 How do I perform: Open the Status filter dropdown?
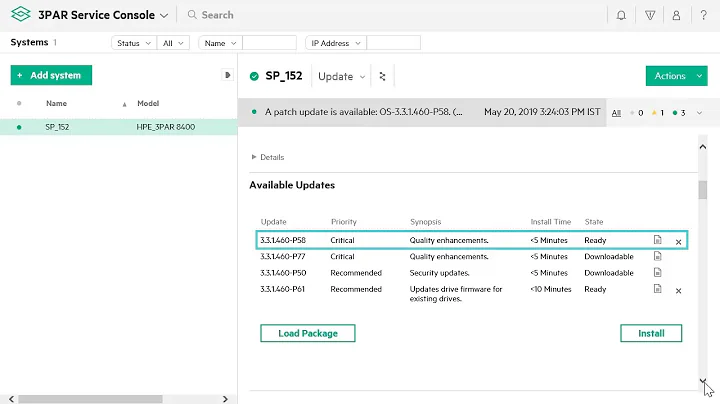pos(134,43)
